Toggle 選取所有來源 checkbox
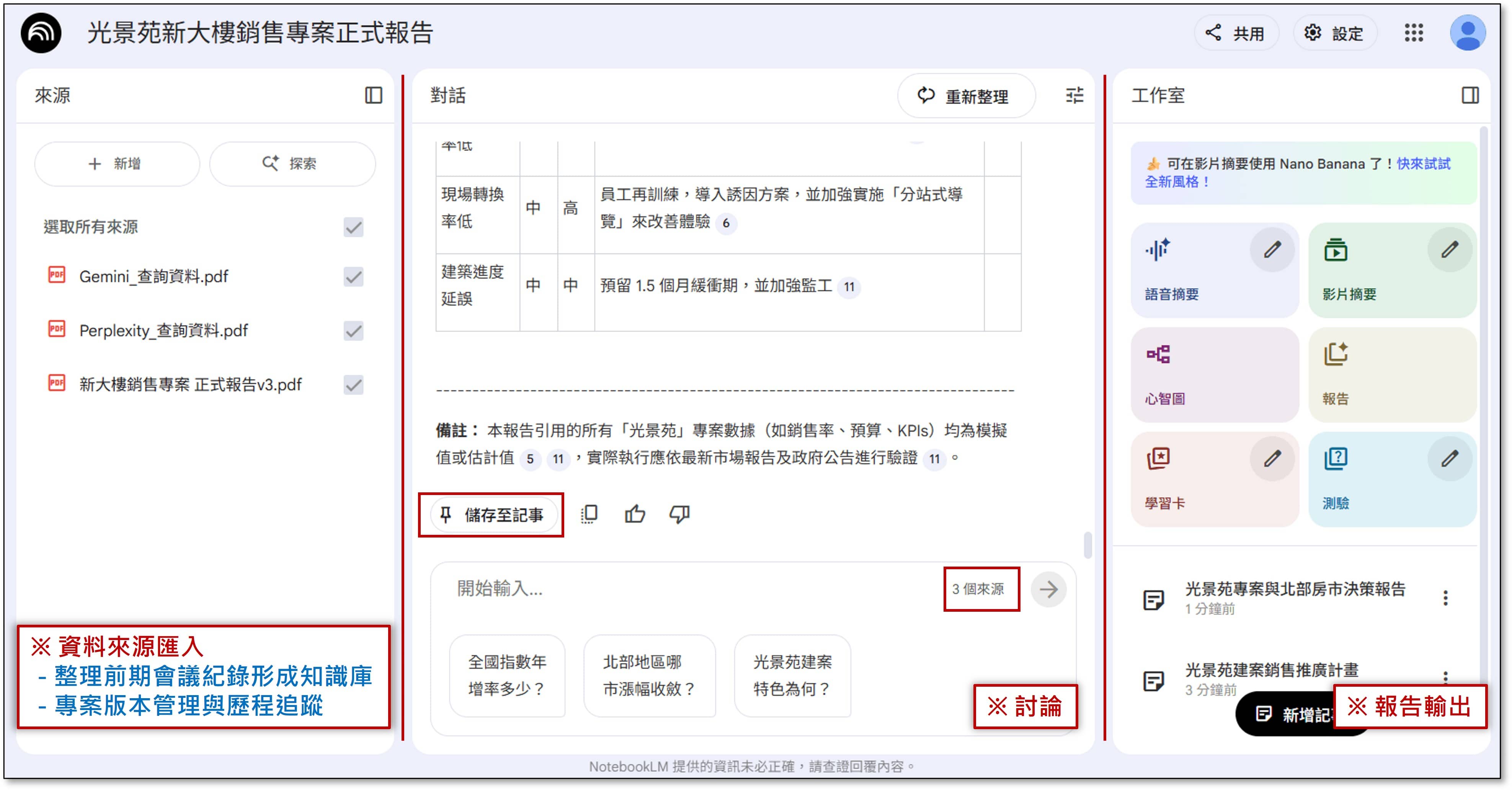The image size is (1512, 790). click(x=353, y=227)
